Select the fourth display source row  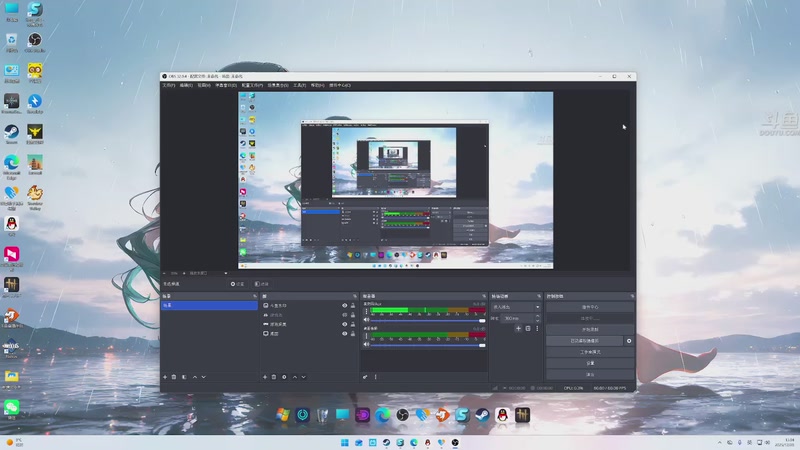(x=309, y=333)
